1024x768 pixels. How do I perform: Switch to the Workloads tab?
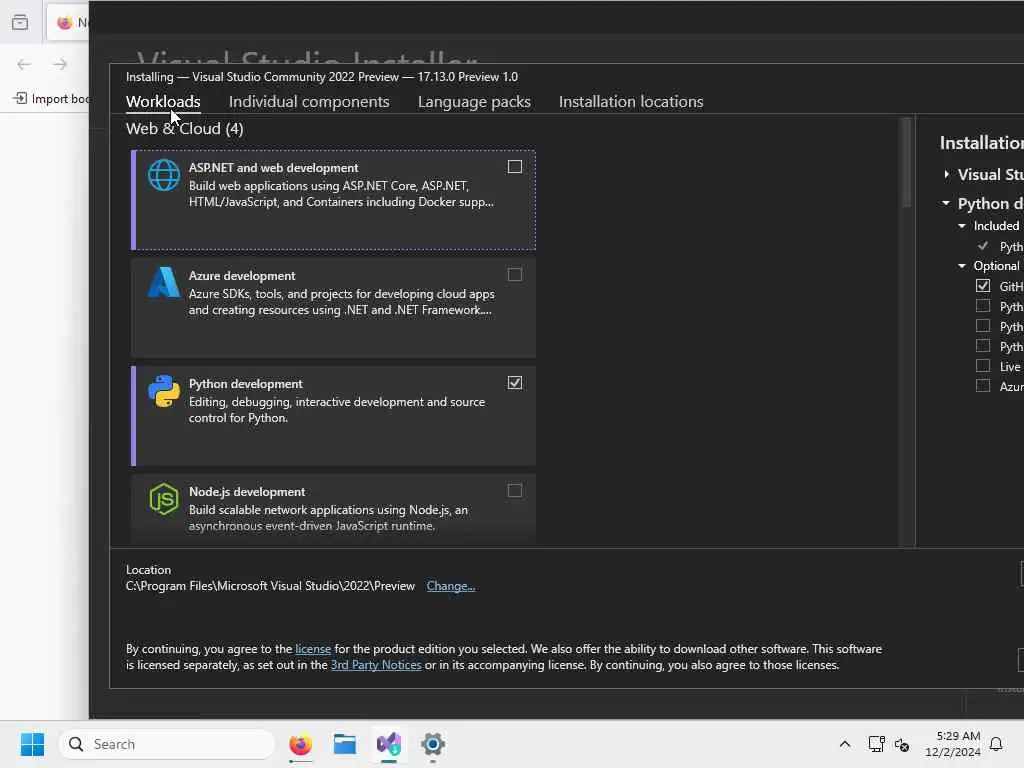tap(163, 101)
